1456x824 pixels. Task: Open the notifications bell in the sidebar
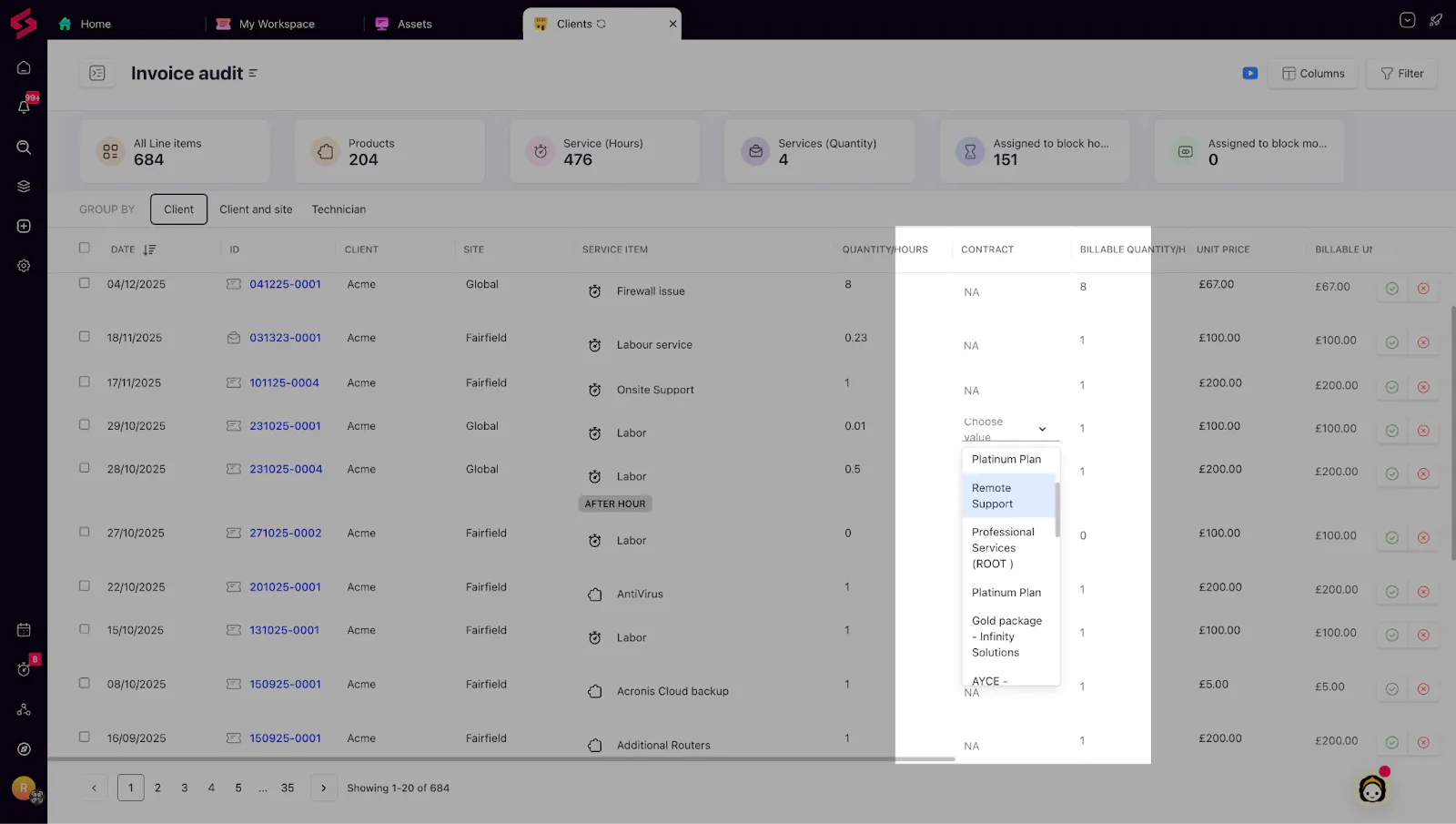click(x=24, y=107)
